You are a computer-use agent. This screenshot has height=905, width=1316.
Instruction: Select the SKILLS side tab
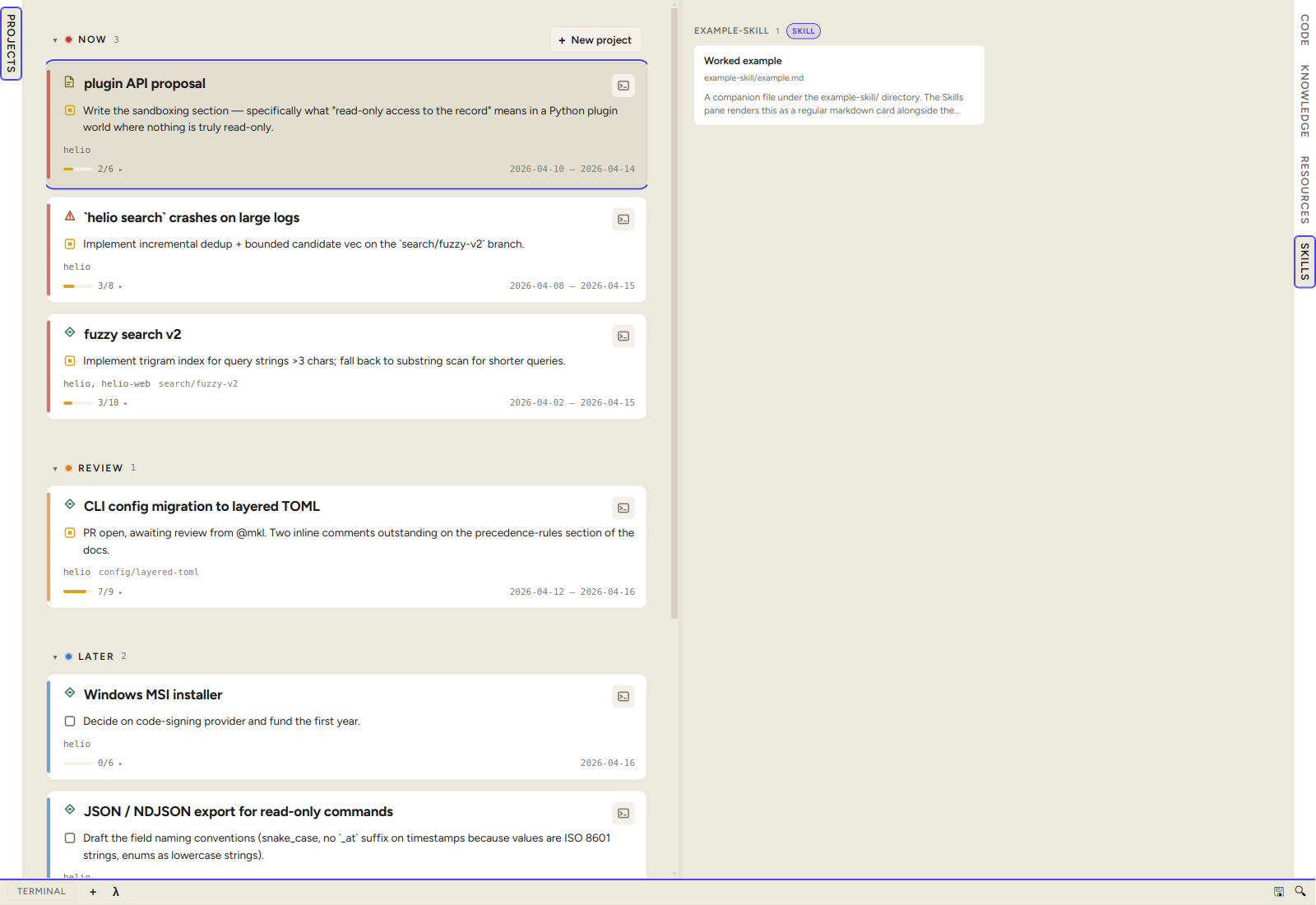tap(1304, 262)
